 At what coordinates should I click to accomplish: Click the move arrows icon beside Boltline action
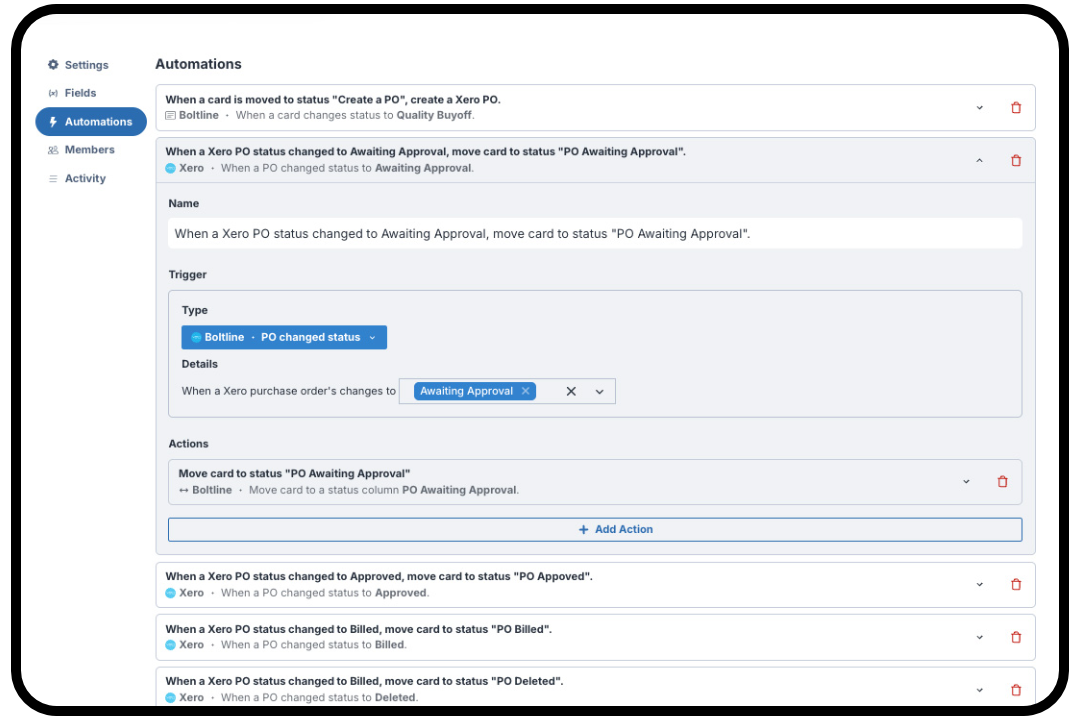click(184, 490)
